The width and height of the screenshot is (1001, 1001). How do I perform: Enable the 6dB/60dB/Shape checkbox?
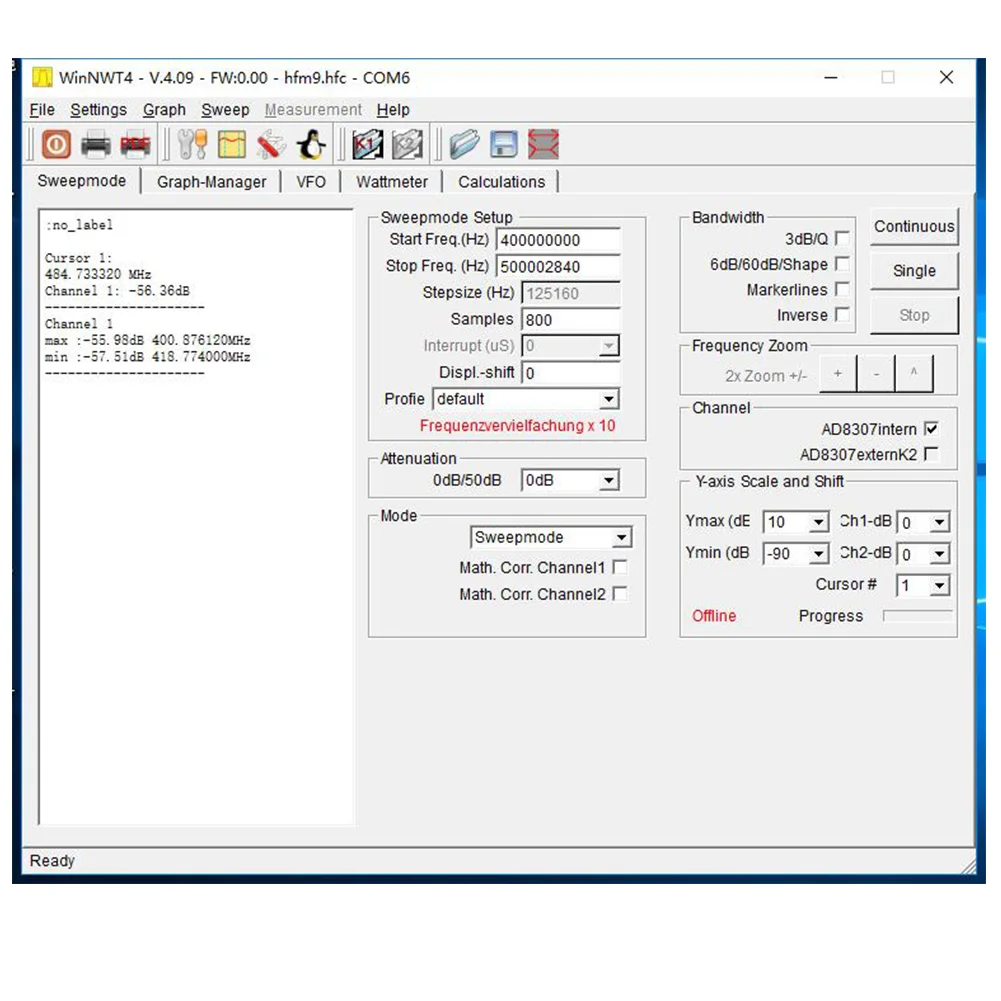(x=842, y=264)
